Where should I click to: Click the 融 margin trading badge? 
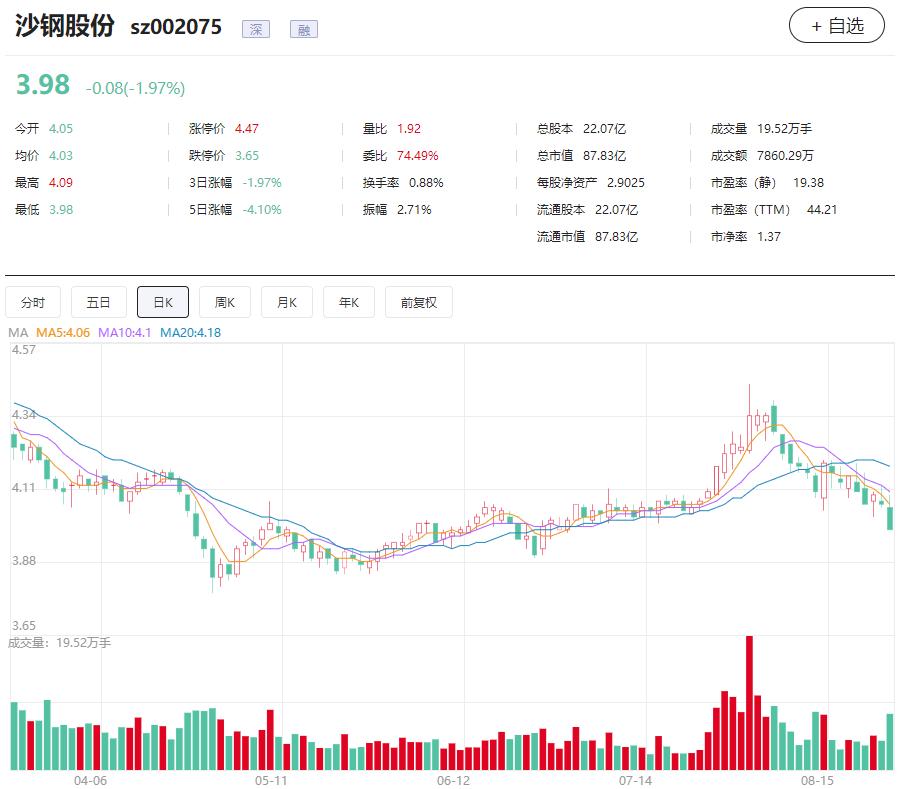tap(303, 29)
